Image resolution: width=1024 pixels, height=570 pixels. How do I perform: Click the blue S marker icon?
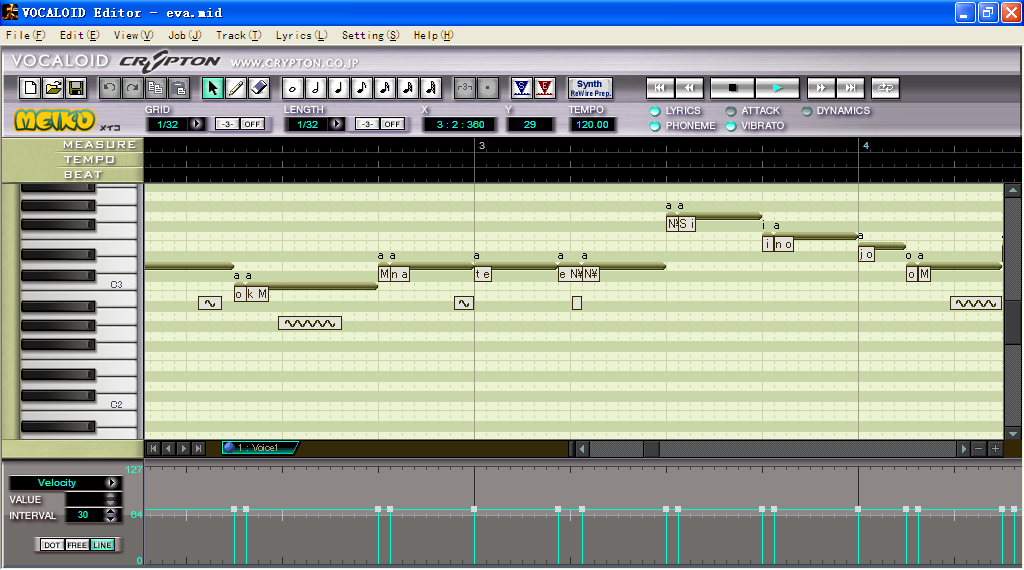[521, 87]
